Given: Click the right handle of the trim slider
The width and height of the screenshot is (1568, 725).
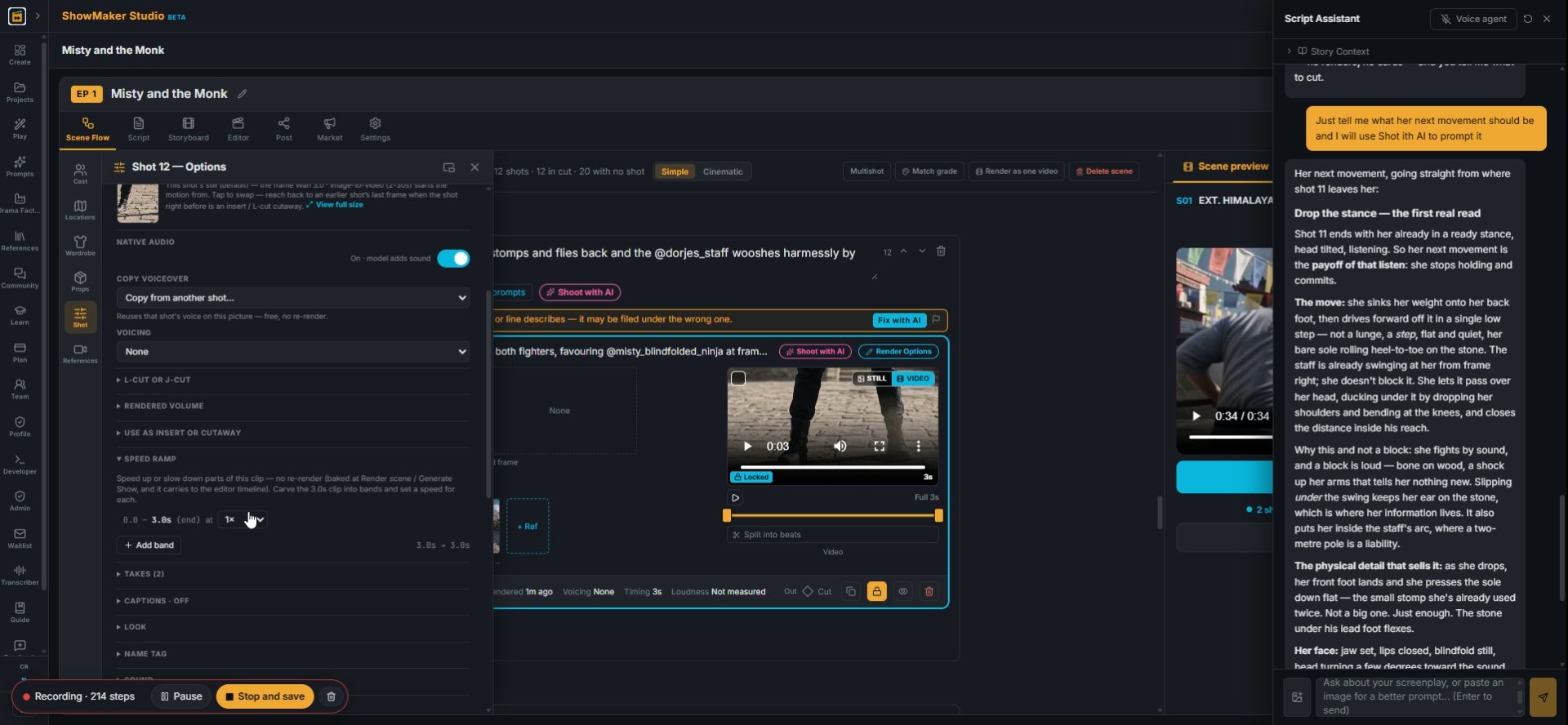Looking at the screenshot, I should click(938, 516).
